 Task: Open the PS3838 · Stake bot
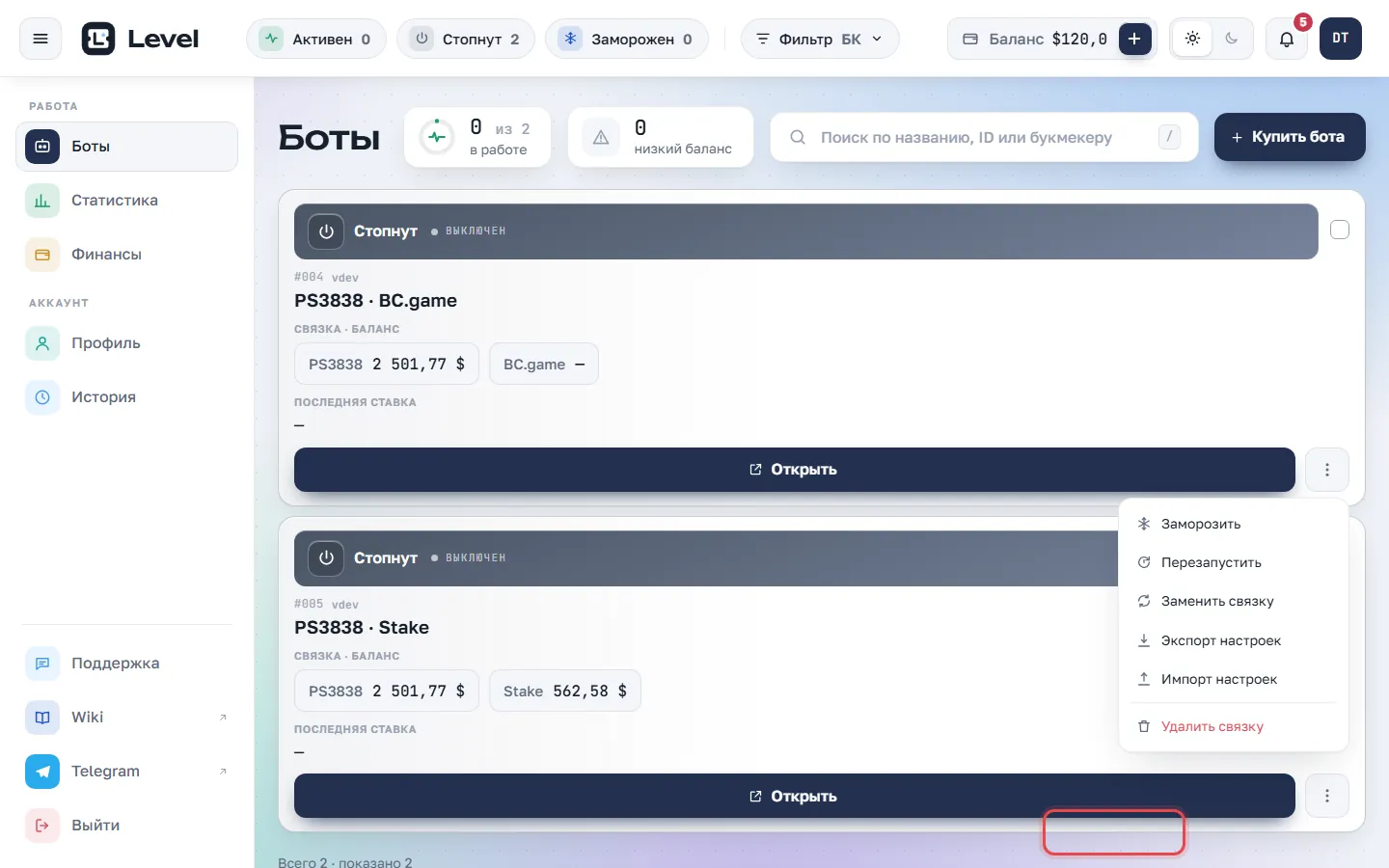[x=795, y=797]
